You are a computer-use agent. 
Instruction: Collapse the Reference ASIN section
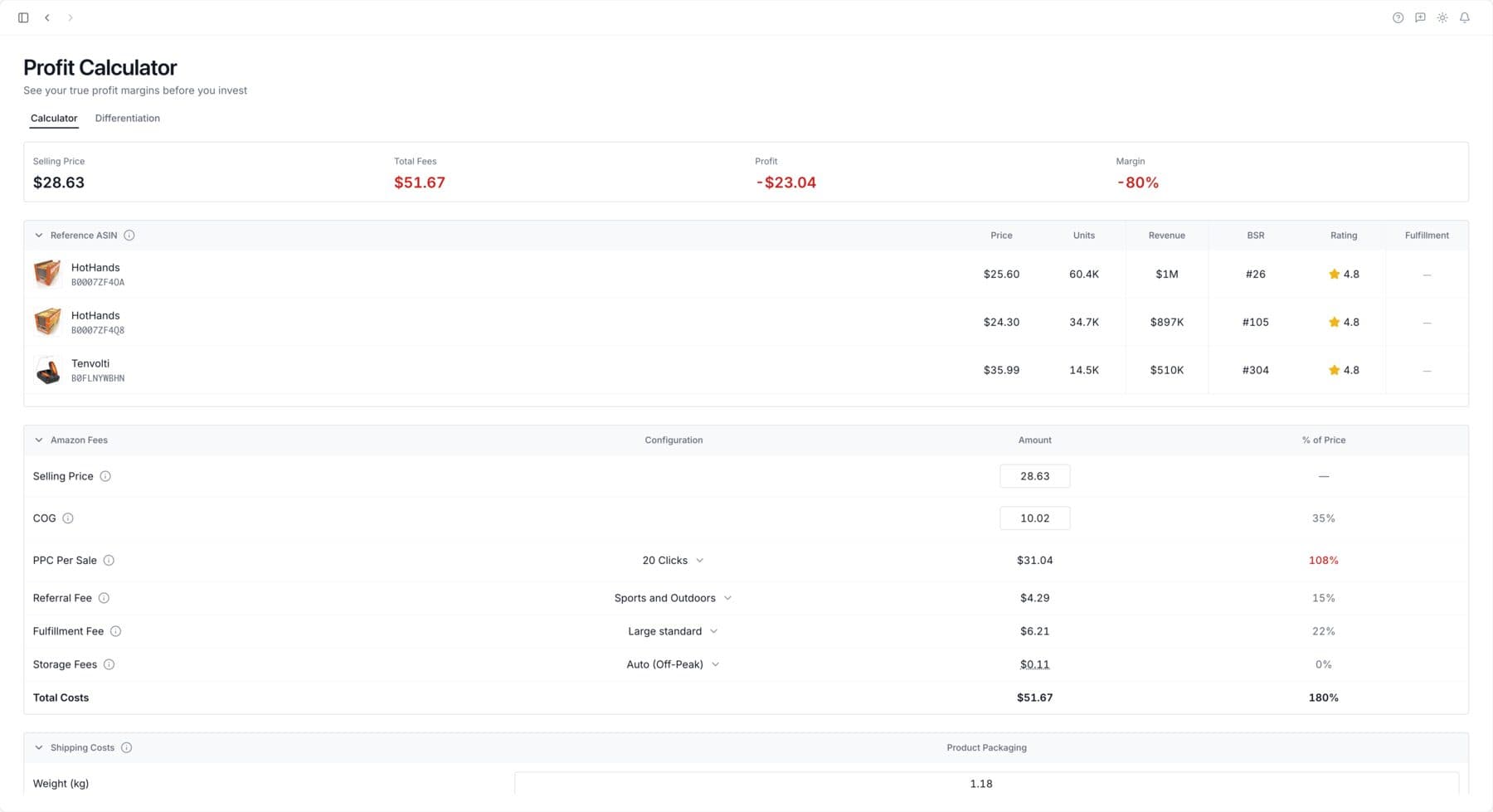(x=39, y=236)
